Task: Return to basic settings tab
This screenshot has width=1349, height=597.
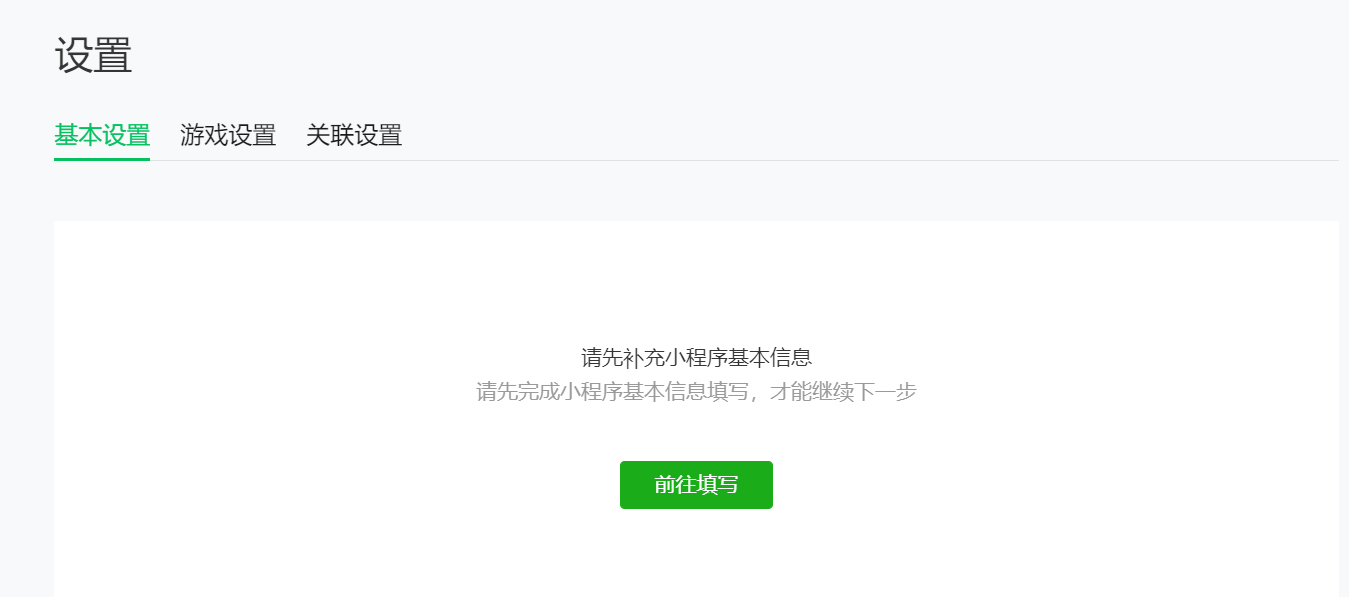Action: click(x=102, y=135)
